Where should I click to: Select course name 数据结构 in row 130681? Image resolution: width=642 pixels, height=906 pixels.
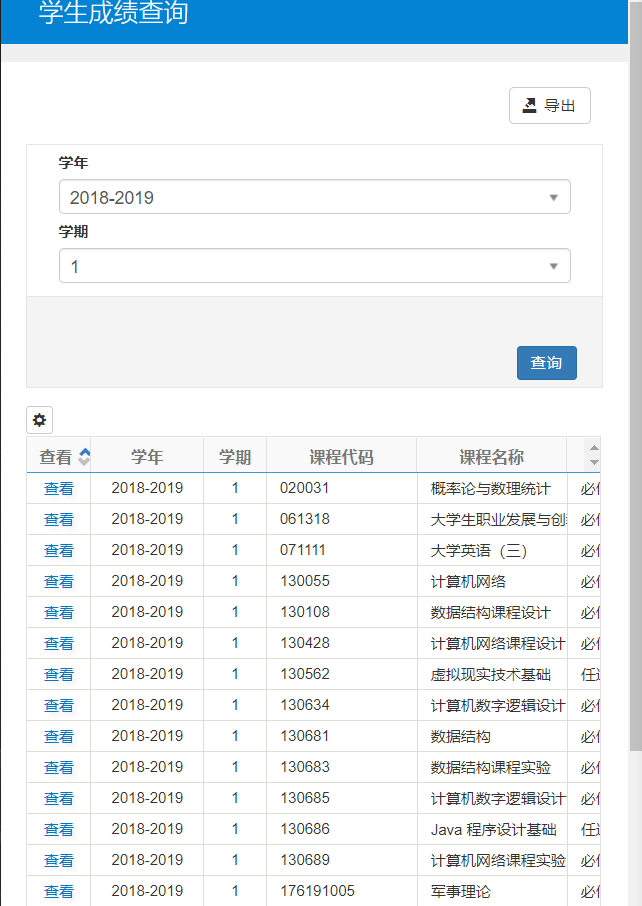coord(461,737)
